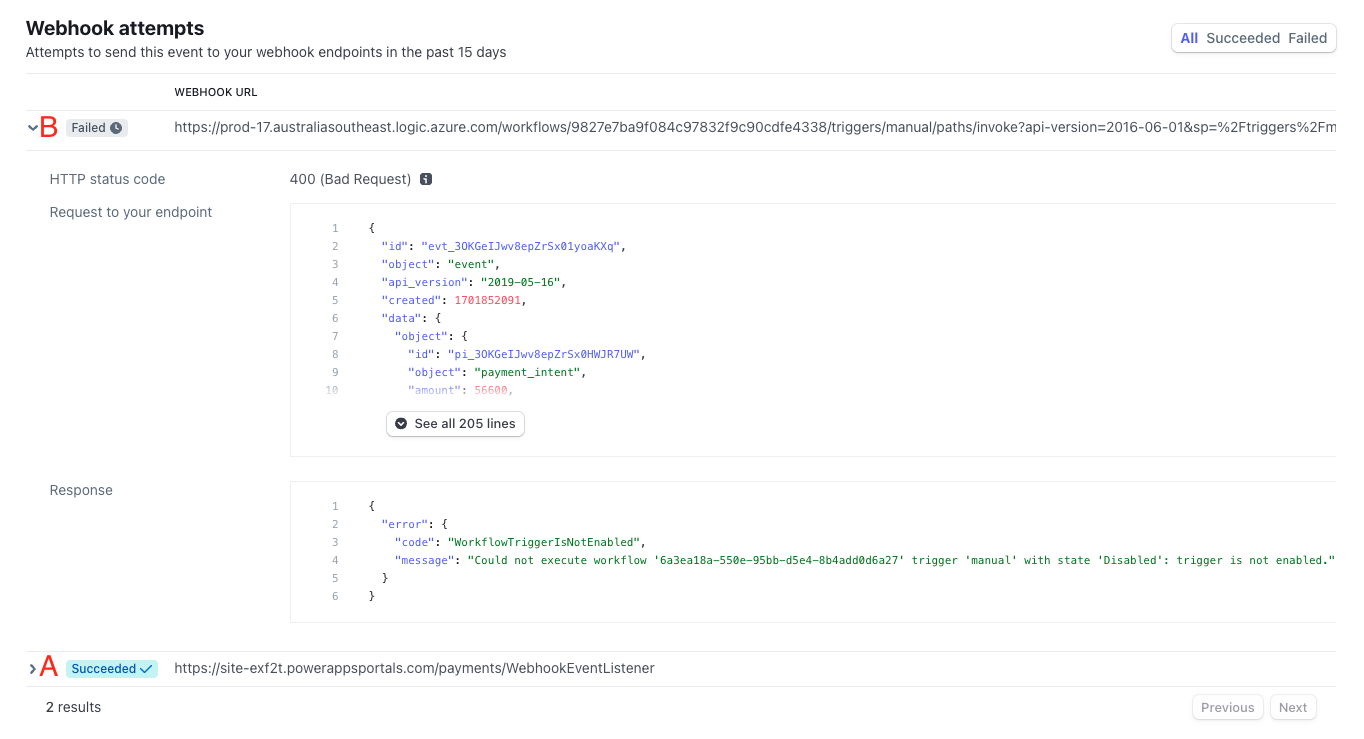Collapse the failed Azure webhook attempt
This screenshot has width=1364, height=739.
pos(31,127)
